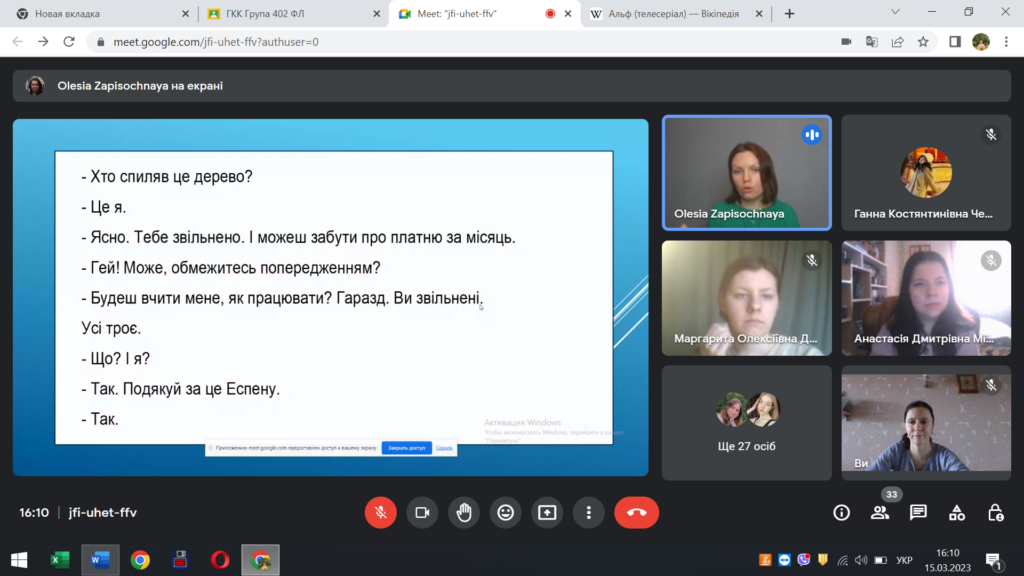Switch to the Альф (телесеріал) Вікіпедія tab
The width and height of the screenshot is (1024, 576).
tap(670, 14)
